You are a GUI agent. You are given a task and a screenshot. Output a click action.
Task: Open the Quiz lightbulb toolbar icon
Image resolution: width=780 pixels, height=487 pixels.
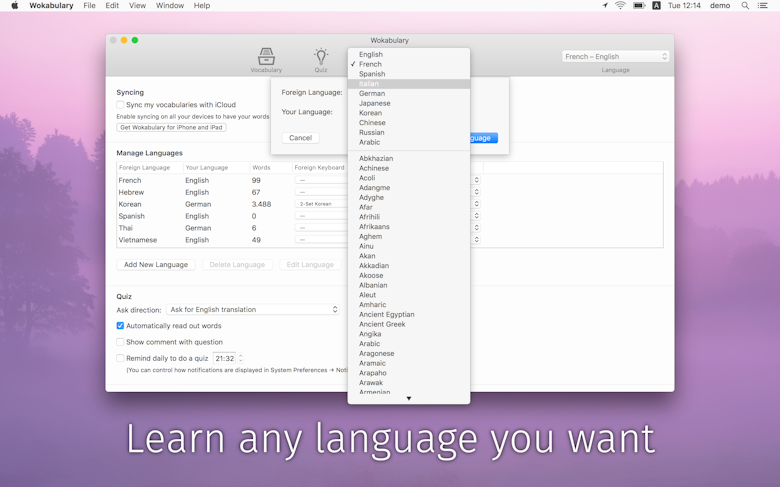321,60
